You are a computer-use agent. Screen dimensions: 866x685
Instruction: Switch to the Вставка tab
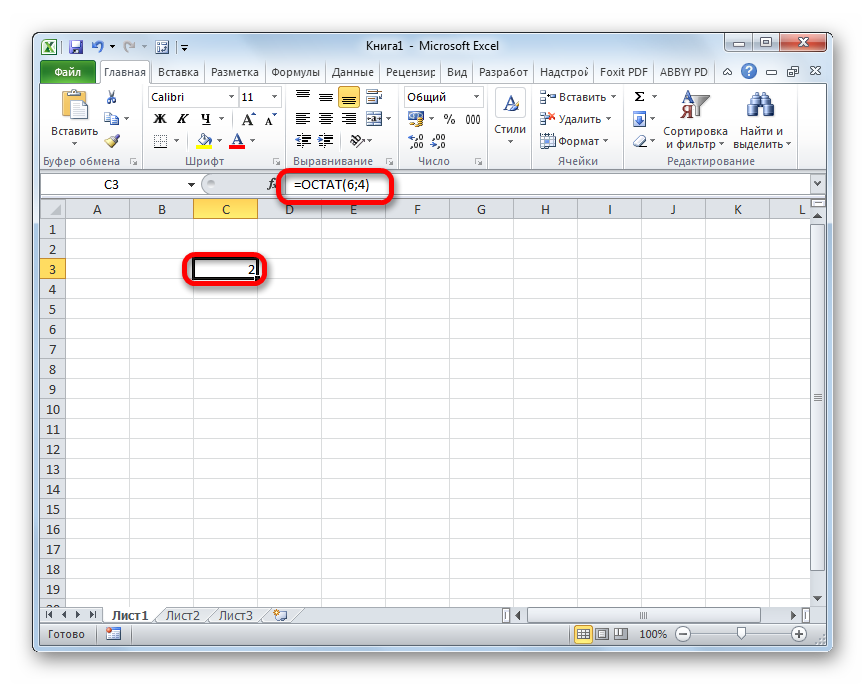point(178,72)
